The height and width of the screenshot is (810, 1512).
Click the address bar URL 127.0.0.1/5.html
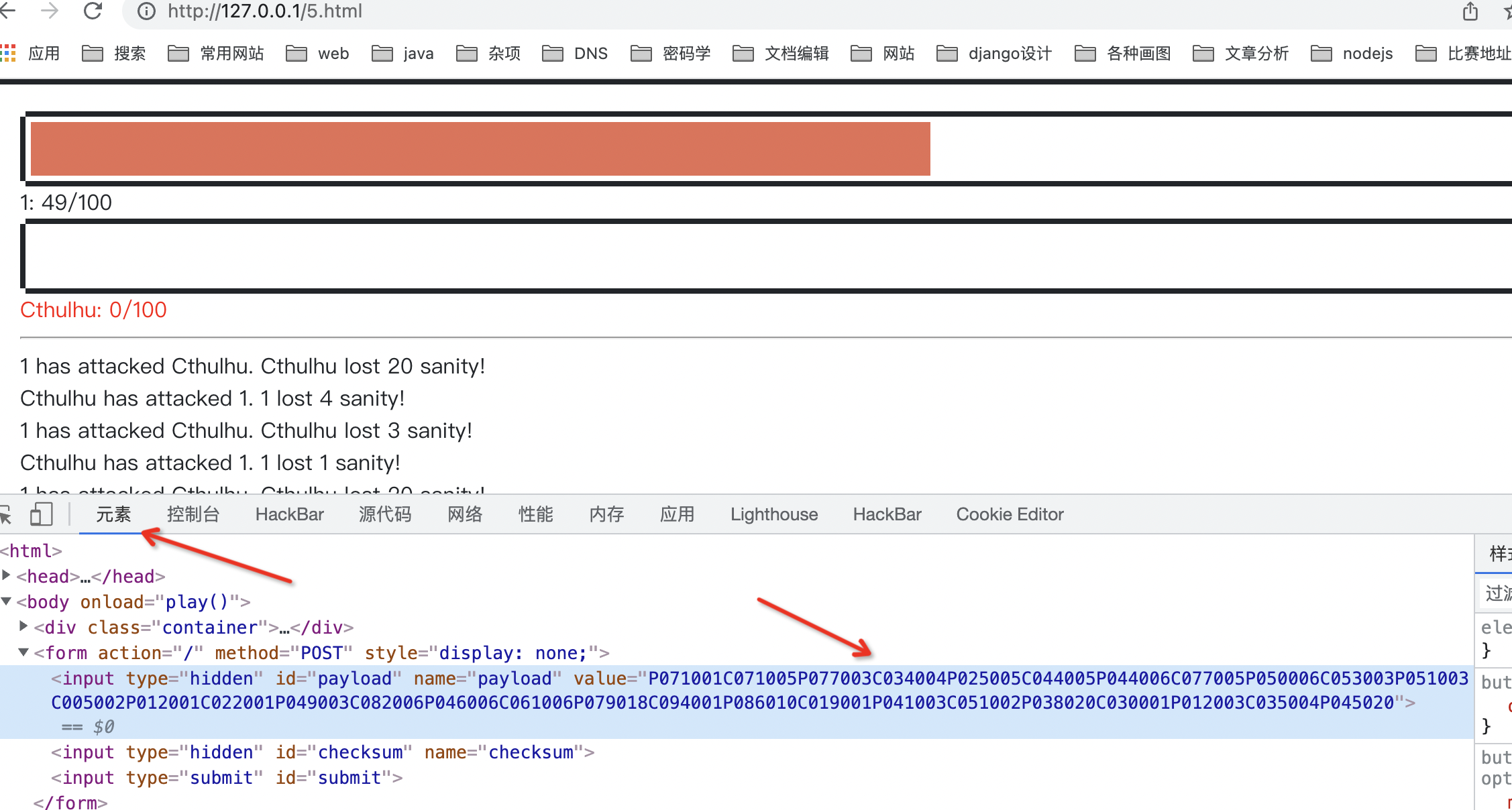coord(265,11)
